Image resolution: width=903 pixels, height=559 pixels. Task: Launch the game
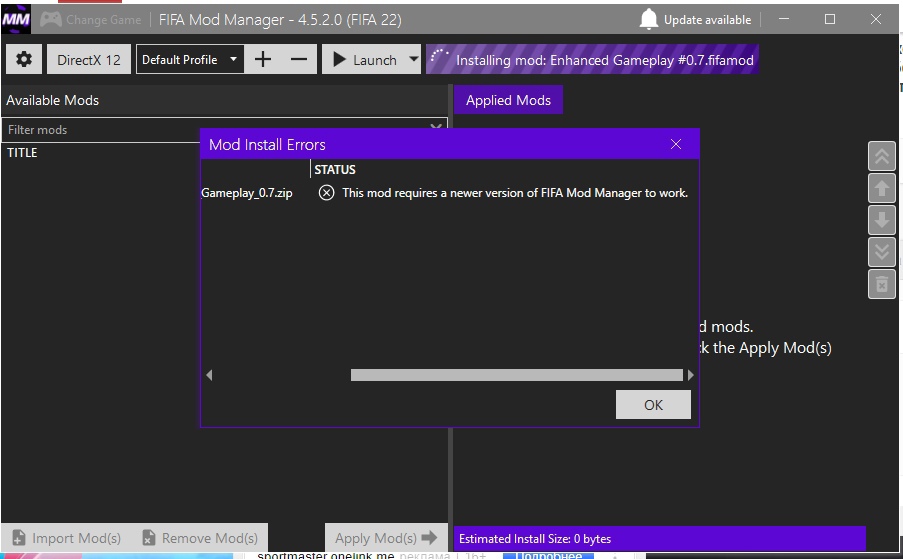pos(365,59)
